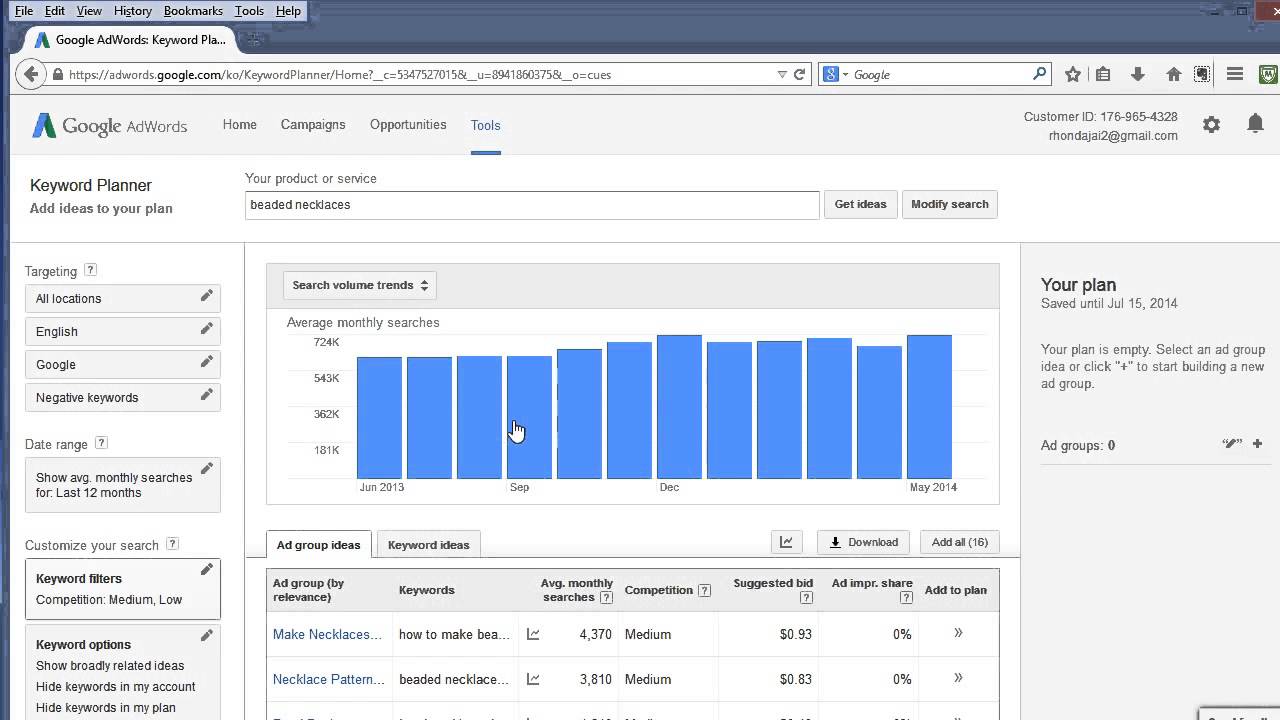Edit All locations targeting pencil
Image resolution: width=1280 pixels, height=720 pixels.
click(x=206, y=296)
